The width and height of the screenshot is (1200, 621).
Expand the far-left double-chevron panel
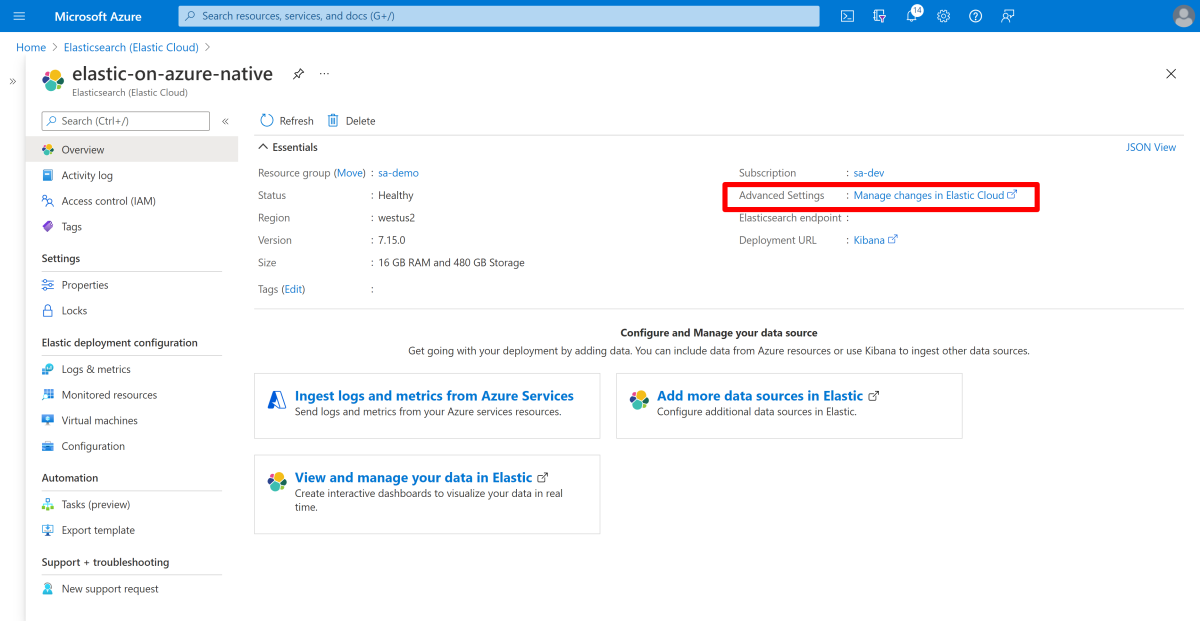(13, 81)
